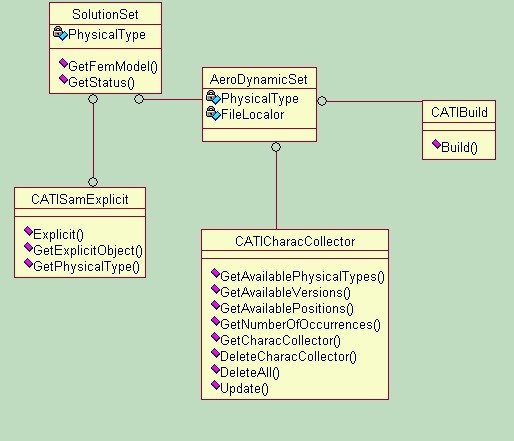Click the diamond icon beside Explicit()
This screenshot has width=514, height=441.
point(29,231)
